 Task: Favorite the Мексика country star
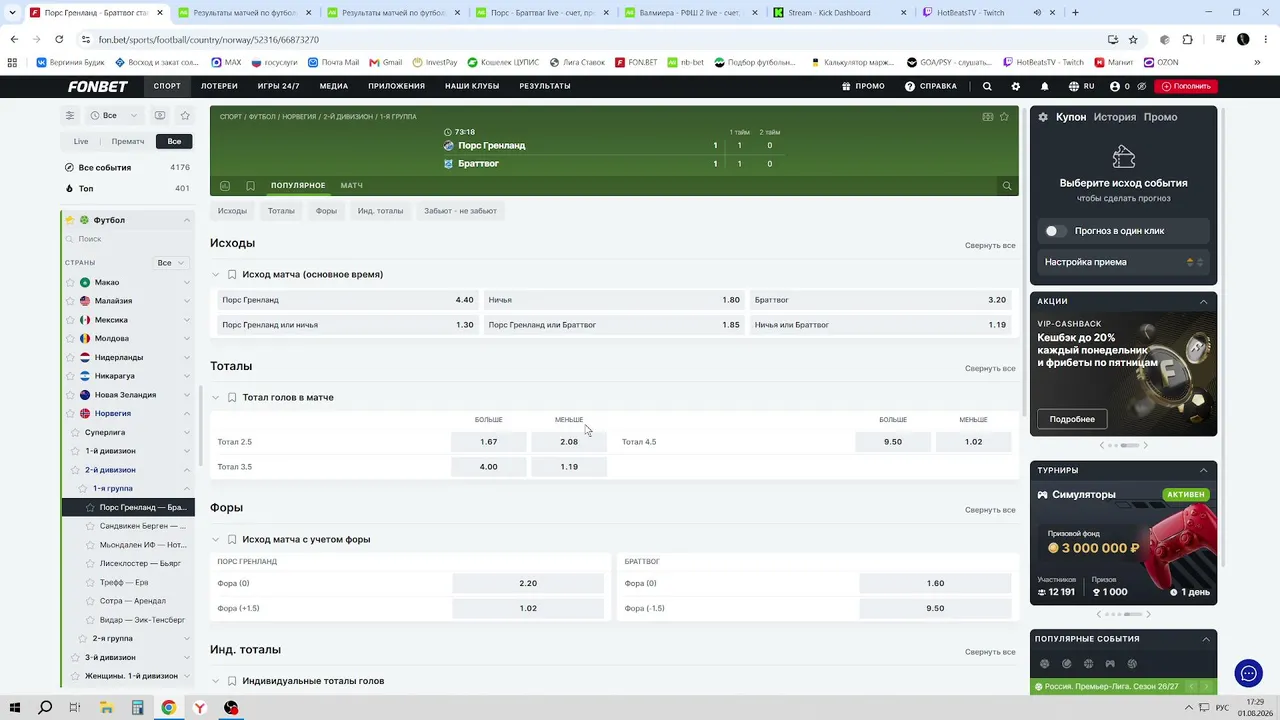pos(70,320)
